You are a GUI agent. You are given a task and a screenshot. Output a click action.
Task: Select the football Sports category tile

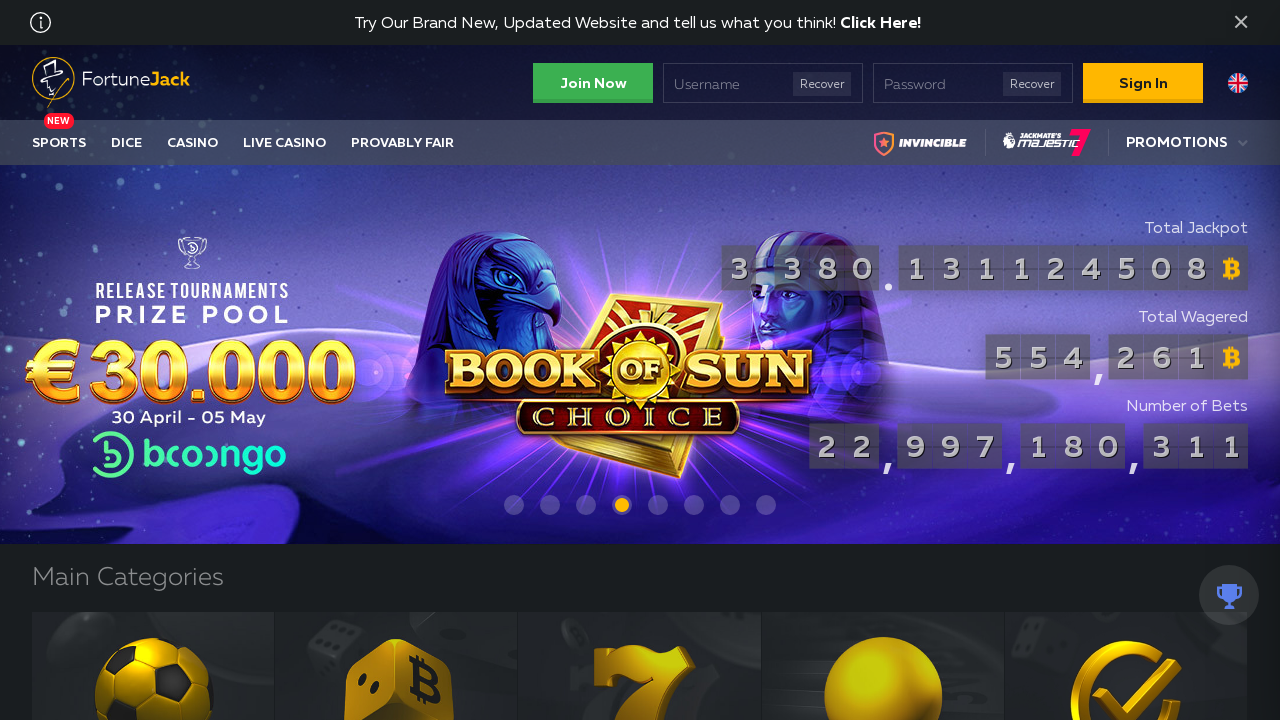(153, 666)
